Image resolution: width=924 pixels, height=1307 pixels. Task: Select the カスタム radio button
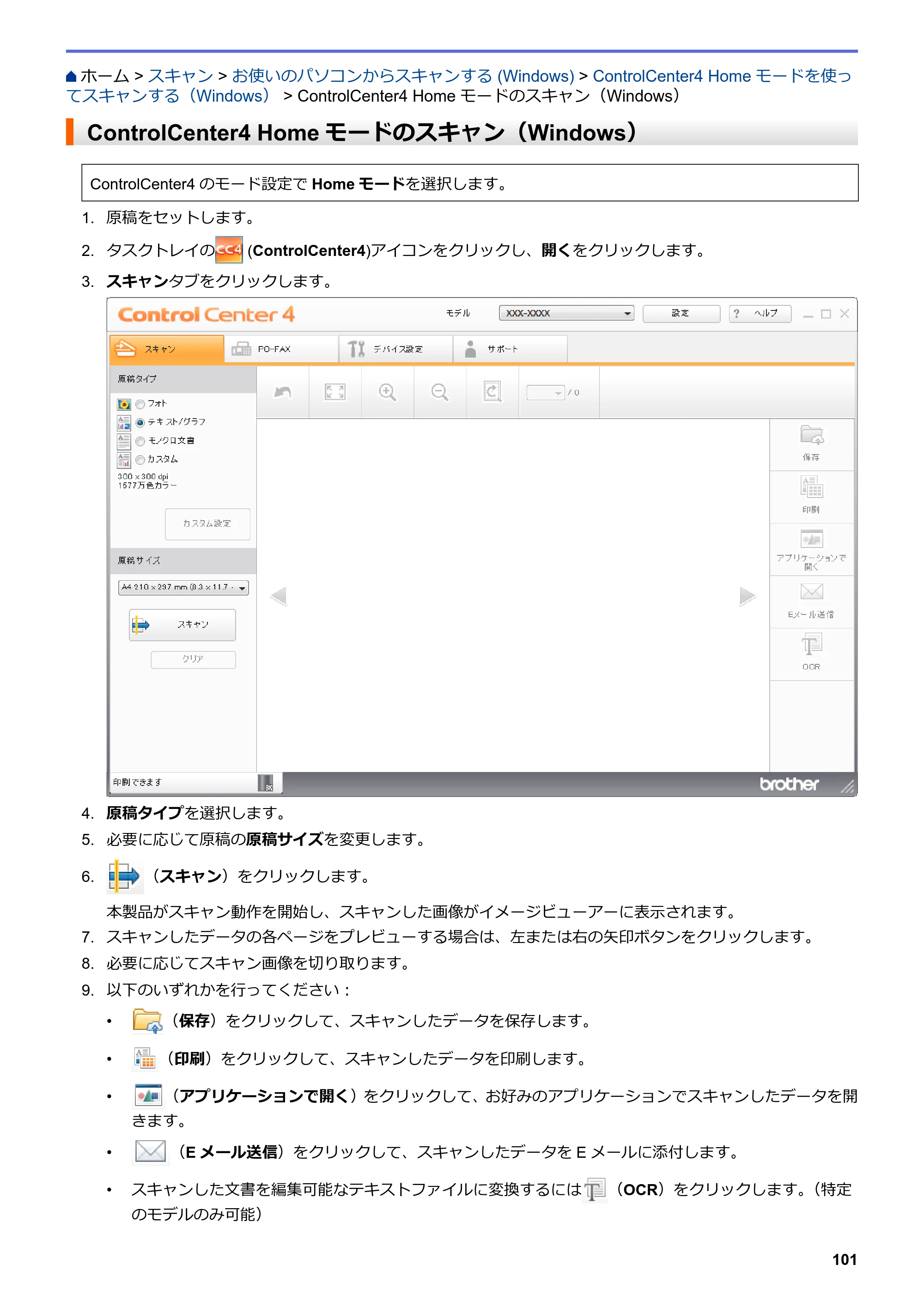(140, 460)
